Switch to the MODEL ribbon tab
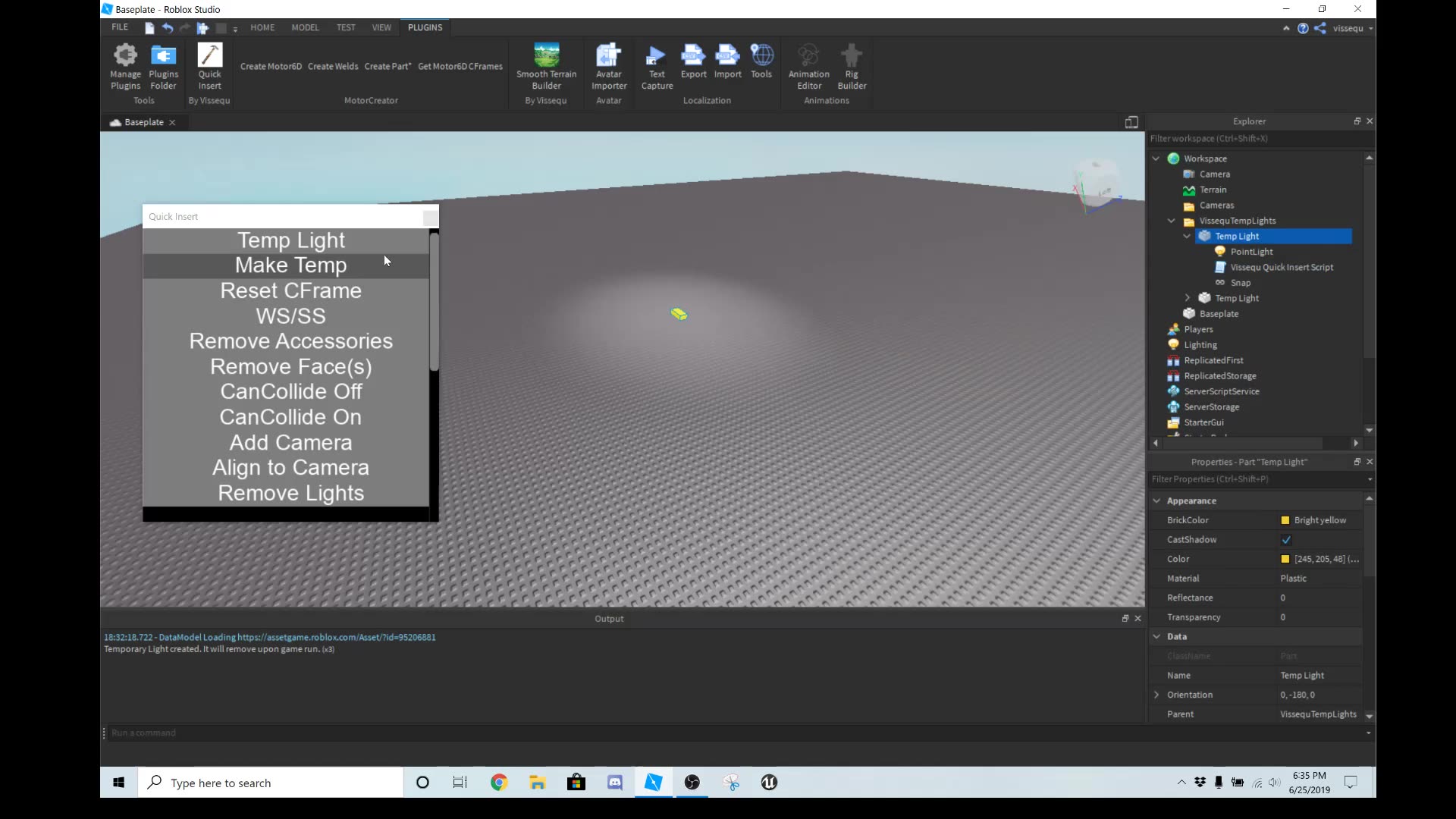Screen dimensions: 1456x819 305,27
